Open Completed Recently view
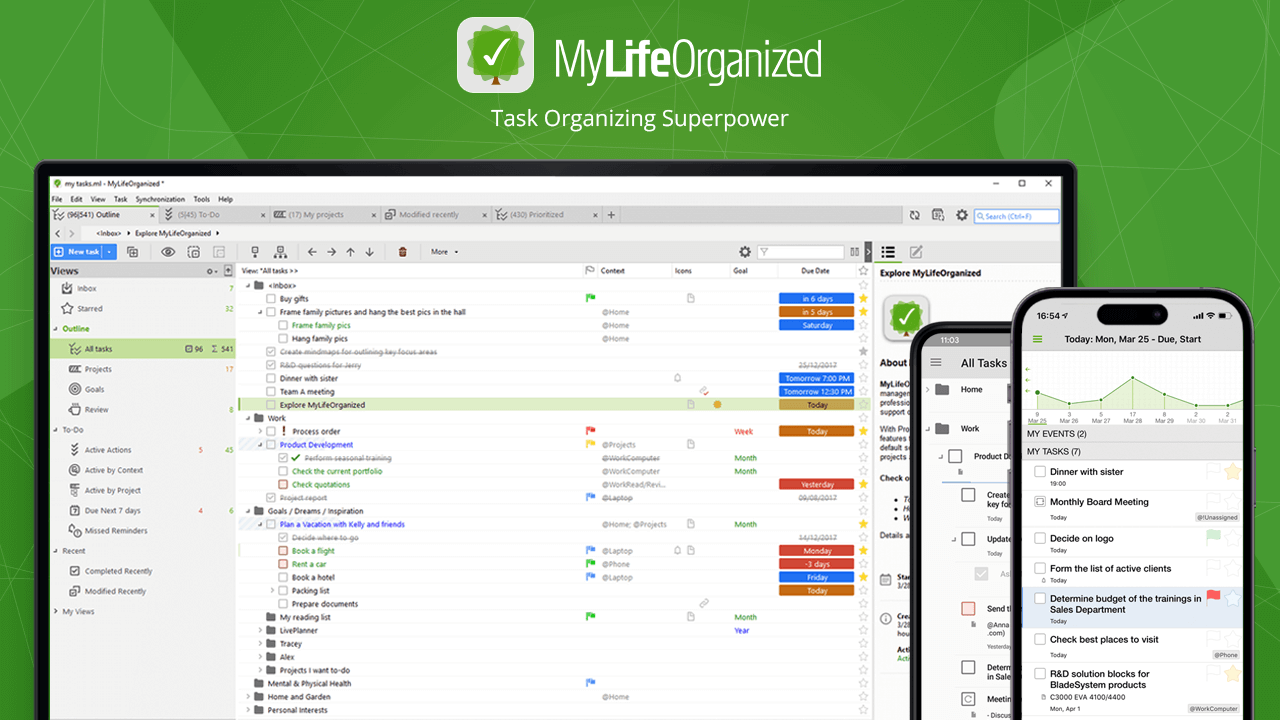 [x=144, y=571]
